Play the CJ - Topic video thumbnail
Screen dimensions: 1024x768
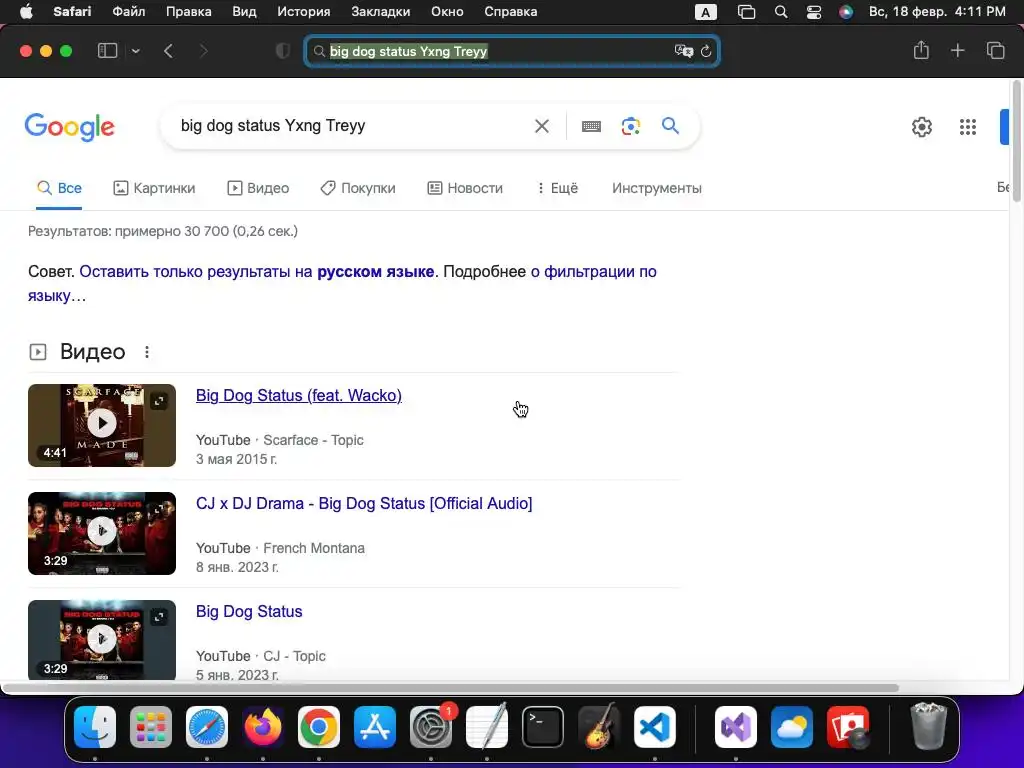[x=102, y=639]
